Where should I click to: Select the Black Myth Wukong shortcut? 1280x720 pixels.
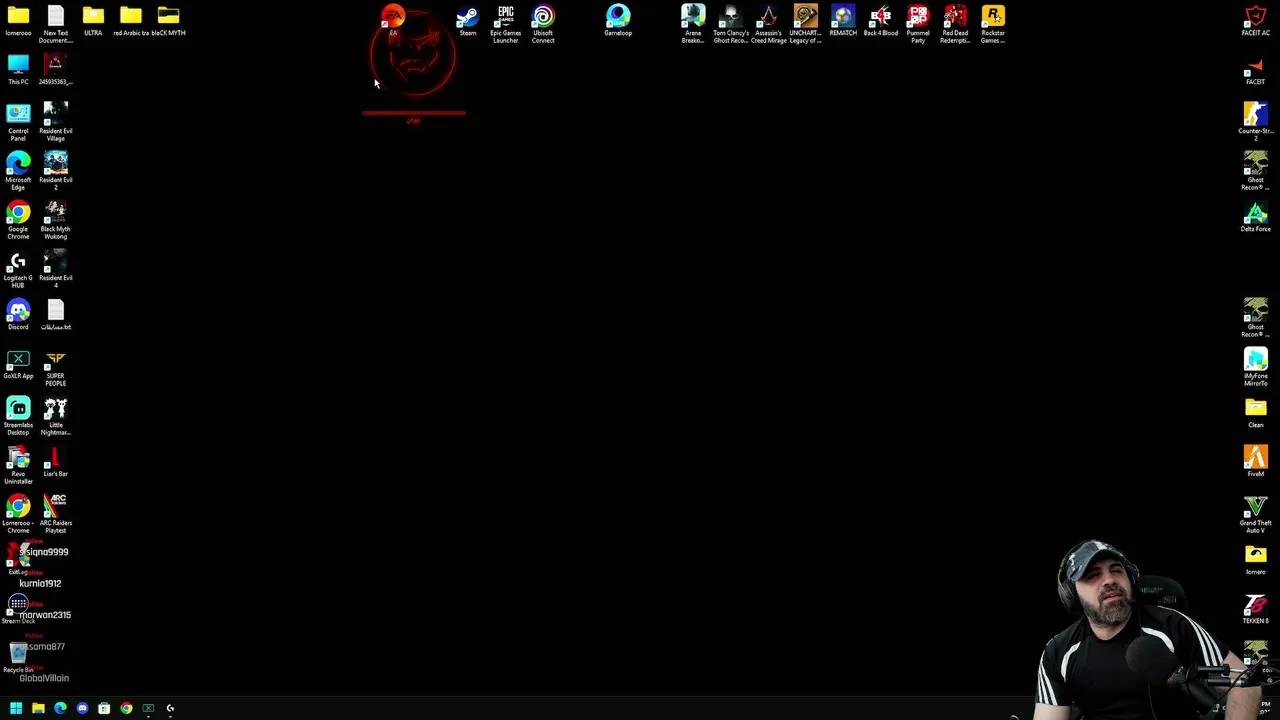[x=55, y=220]
